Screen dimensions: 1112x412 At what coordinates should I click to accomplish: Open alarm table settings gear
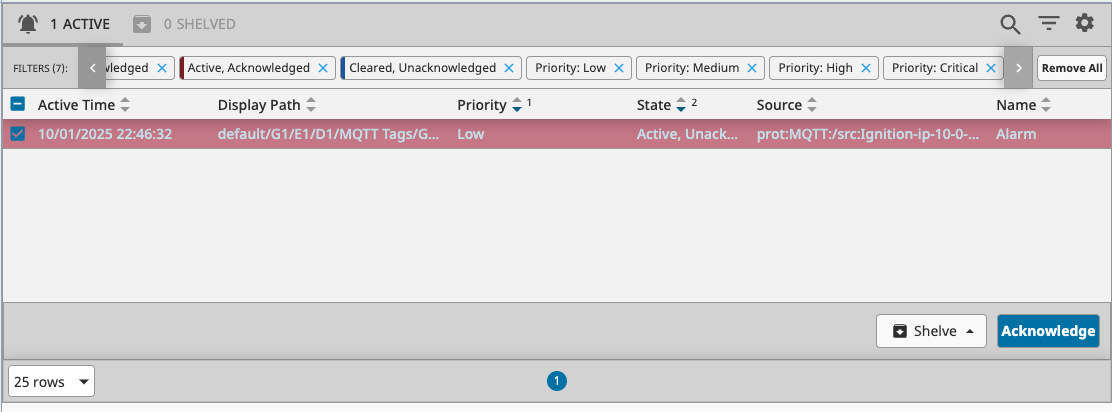1085,24
